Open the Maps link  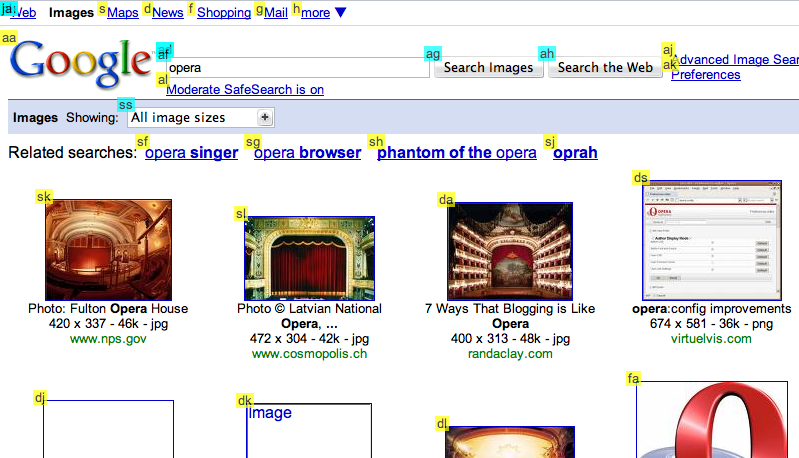pyautogui.click(x=123, y=13)
